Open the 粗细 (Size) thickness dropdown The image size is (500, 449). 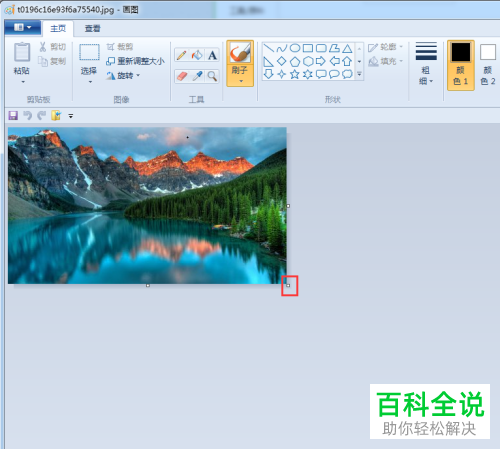tap(426, 63)
